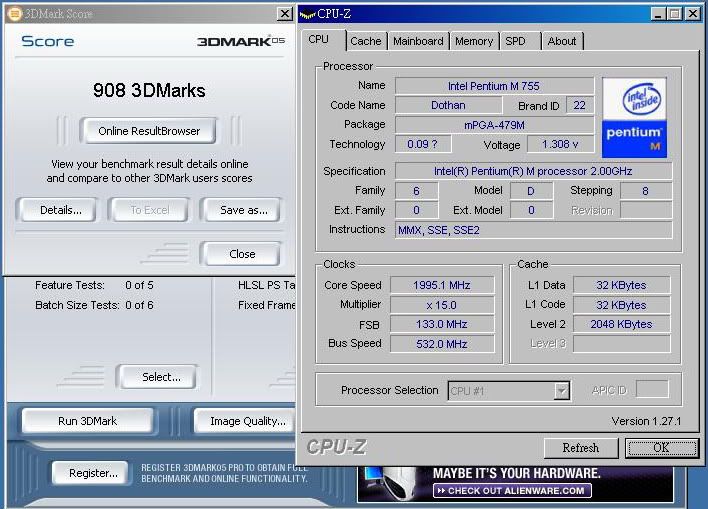Click the Code Name value Dothan
This screenshot has height=509, width=708.
point(448,105)
